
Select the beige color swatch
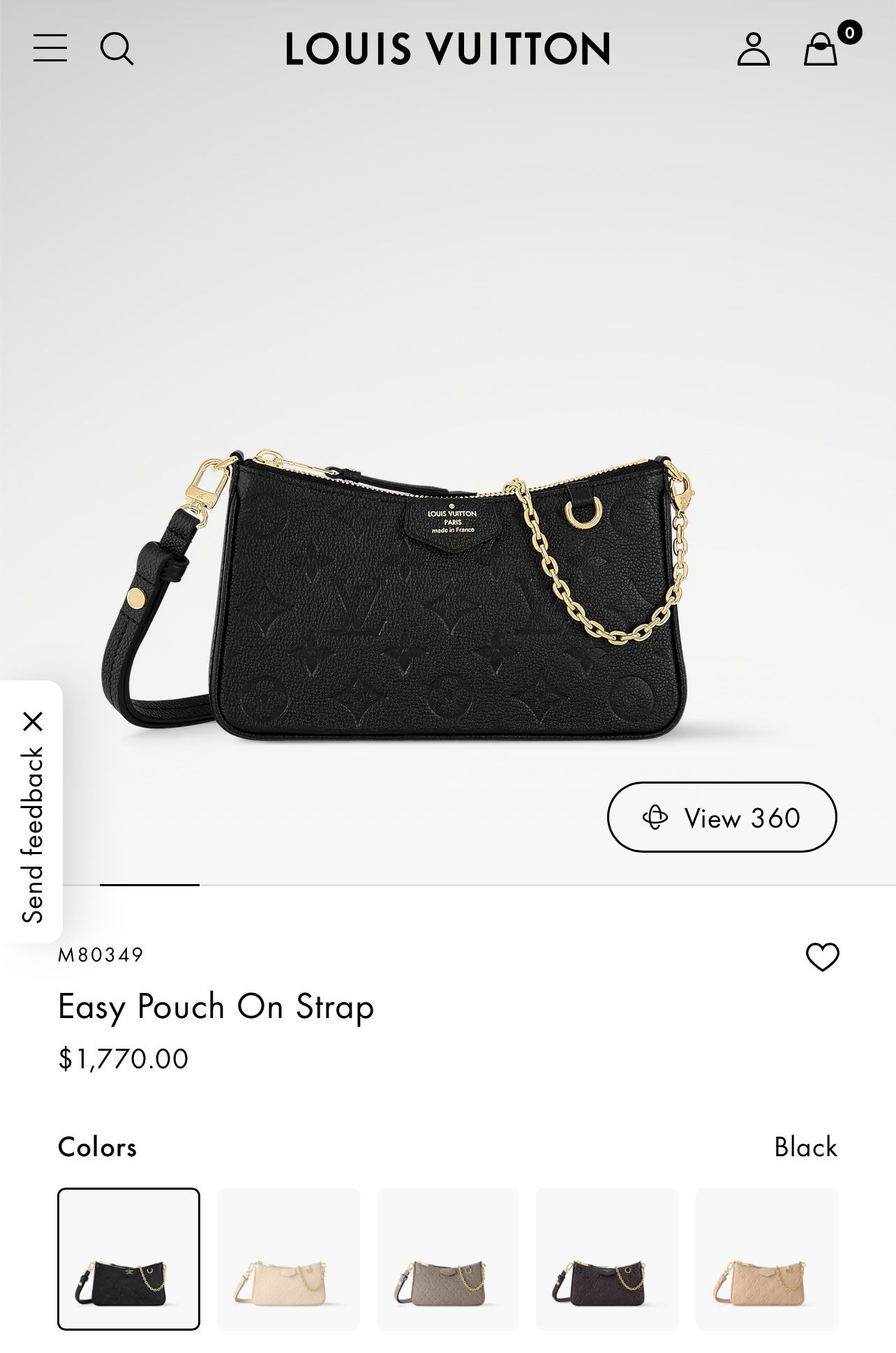[767, 1259]
